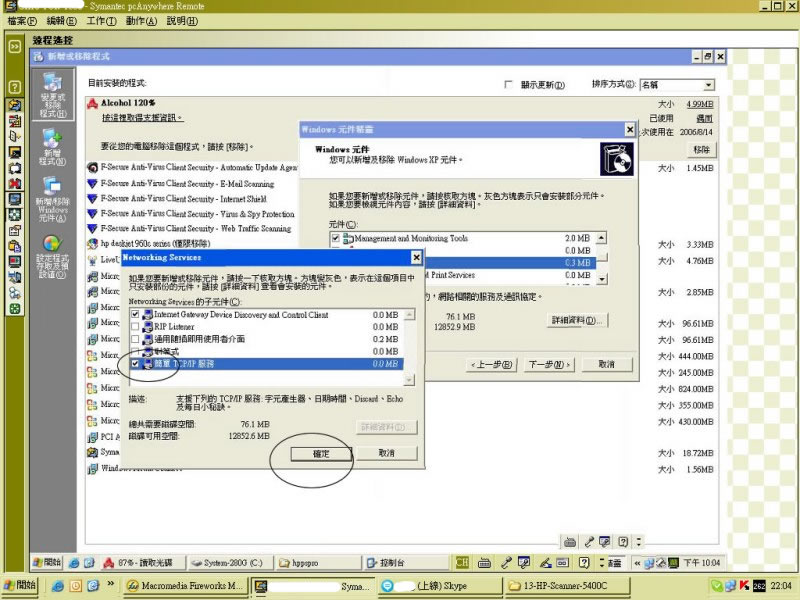Click up arrow of Networking Services subcomponents scrollbar
Image resolution: width=800 pixels, height=600 pixels.
[x=409, y=314]
